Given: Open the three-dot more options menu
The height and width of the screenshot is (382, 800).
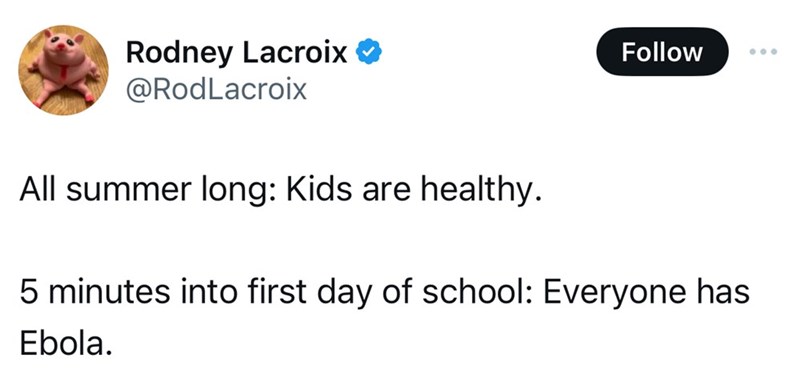Looking at the screenshot, I should 764,52.
